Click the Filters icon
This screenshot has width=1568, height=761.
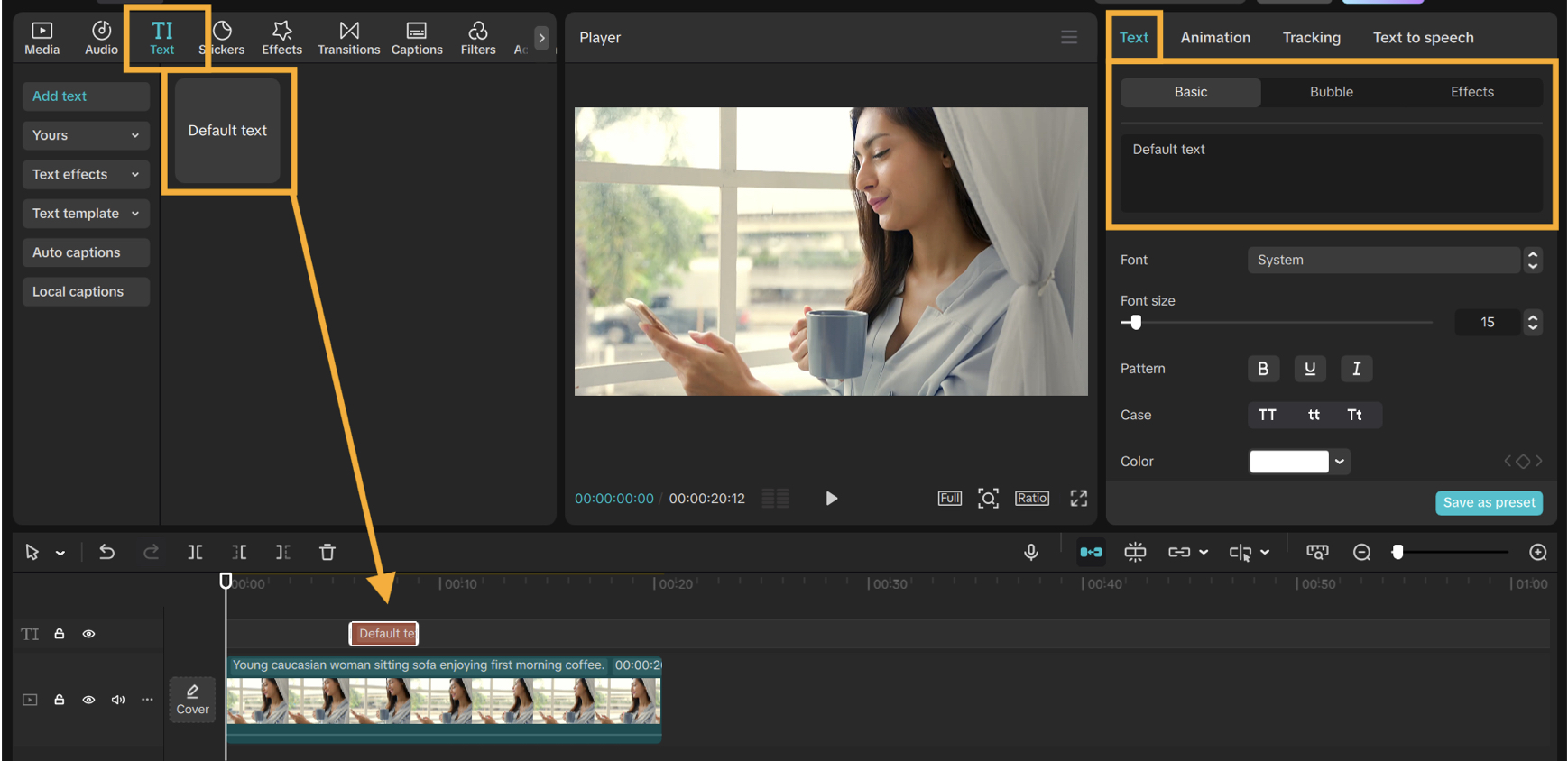478,38
